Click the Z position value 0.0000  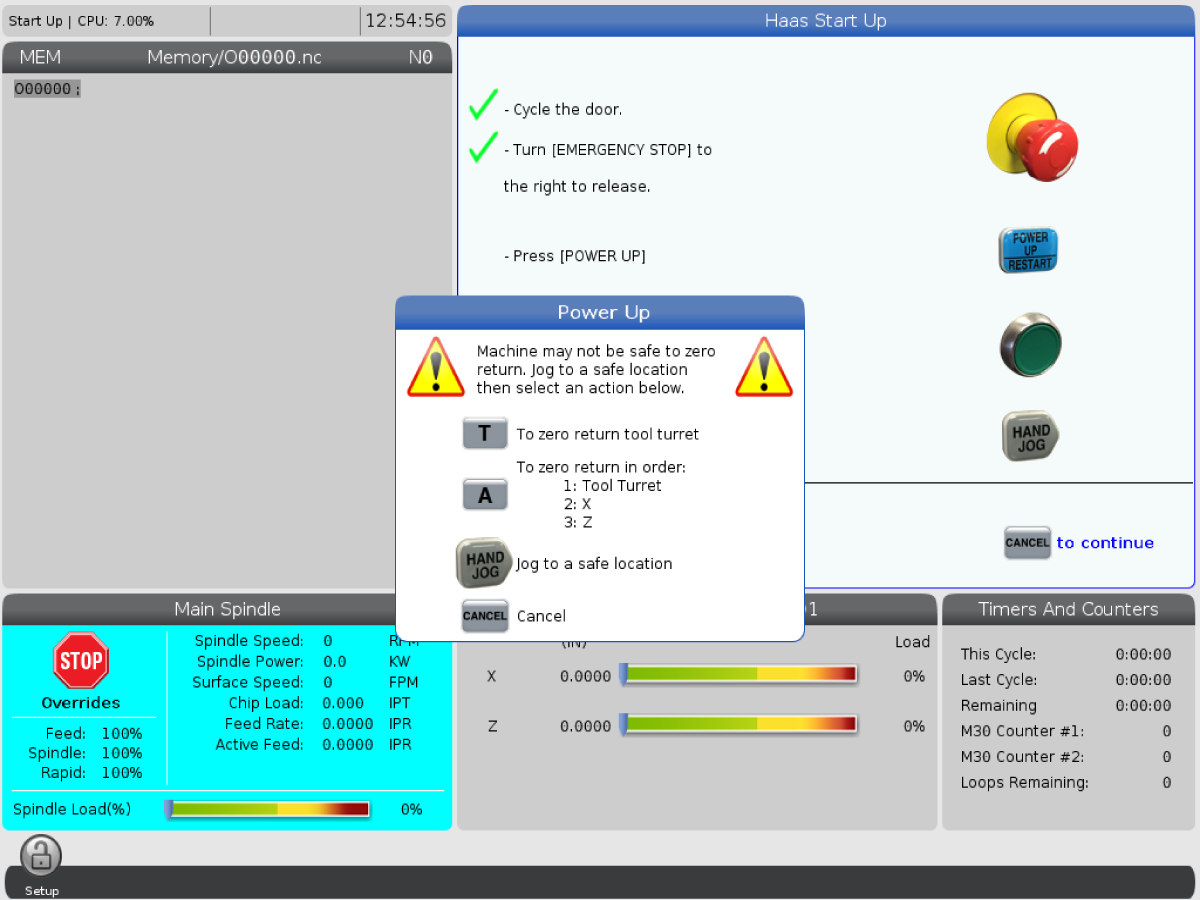[585, 727]
